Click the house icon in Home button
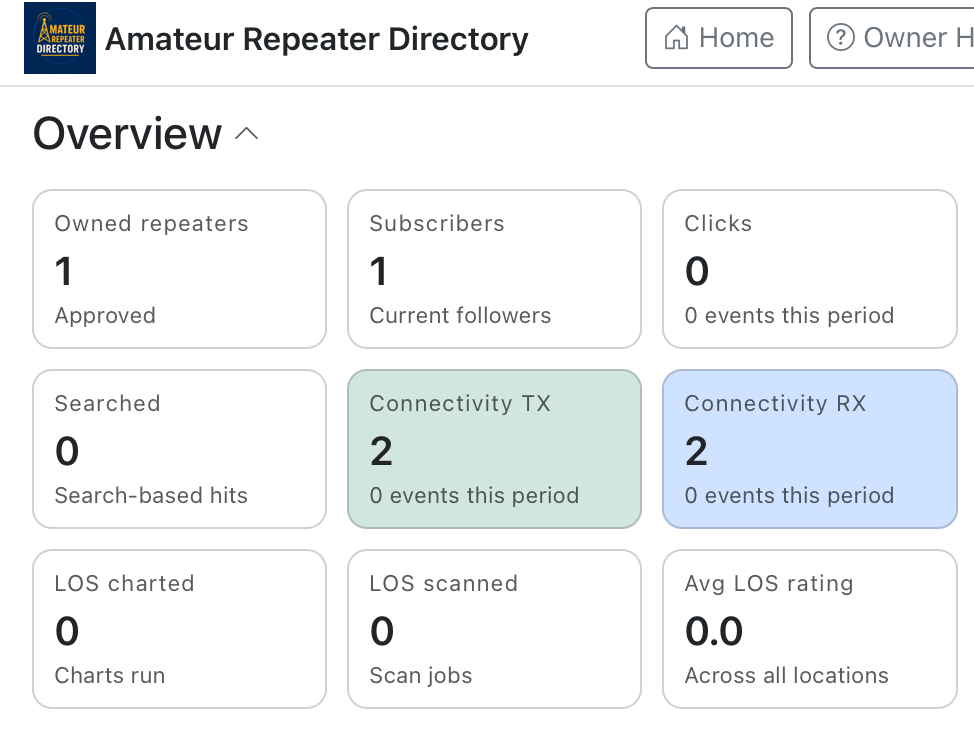 click(677, 38)
